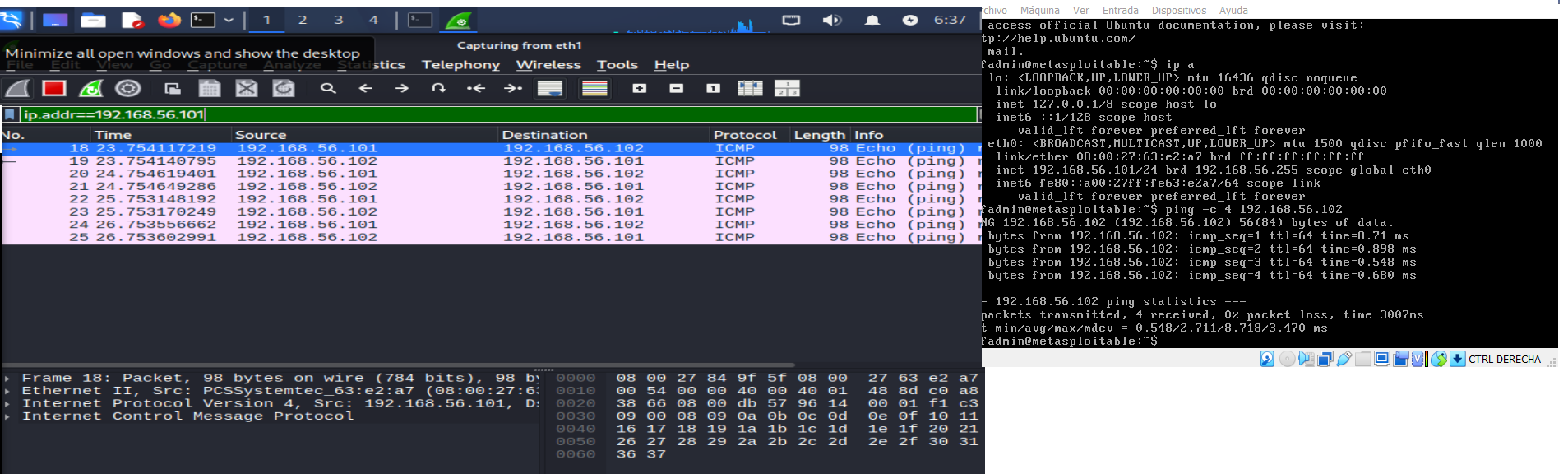The width and height of the screenshot is (1568, 474).
Task: Open the Tools menu in Wireshark
Action: (617, 65)
